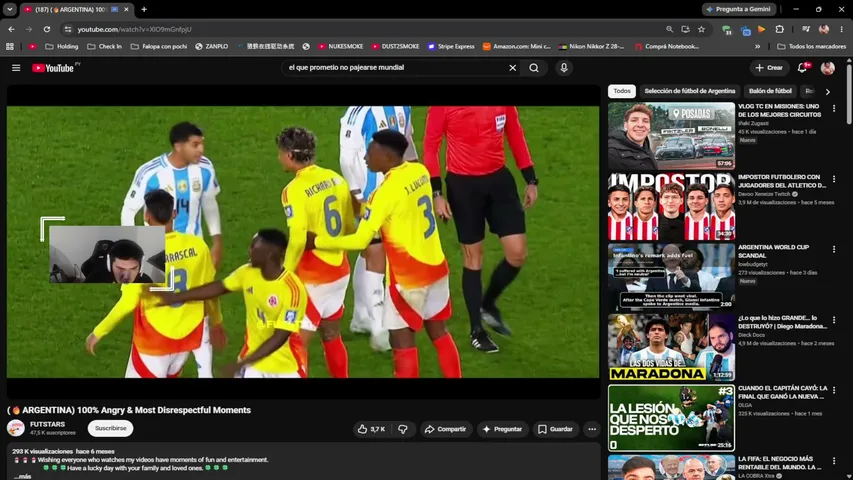This screenshot has width=853, height=480.
Task: Open media controls icon in toolbar
Action: (806, 29)
